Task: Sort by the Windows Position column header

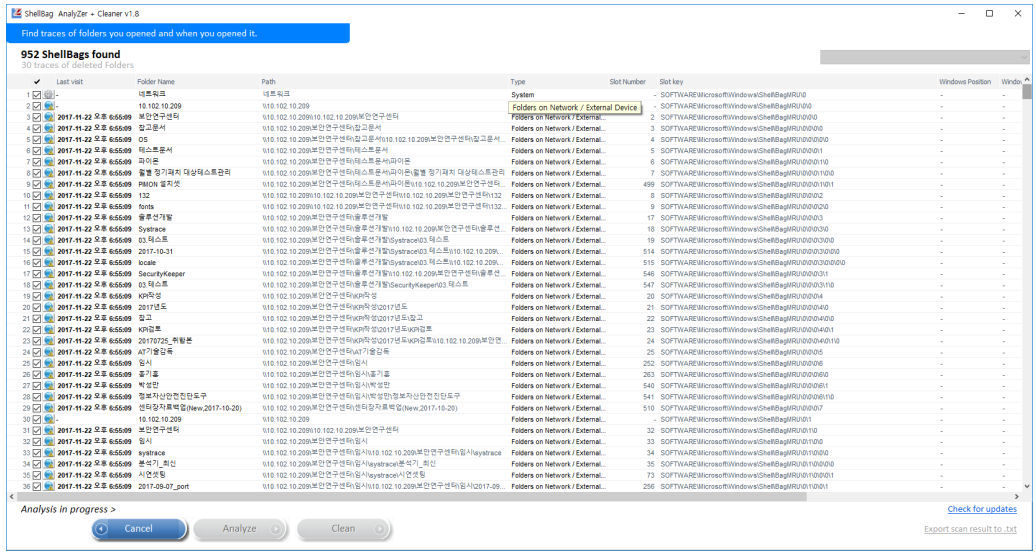Action: 965,82
